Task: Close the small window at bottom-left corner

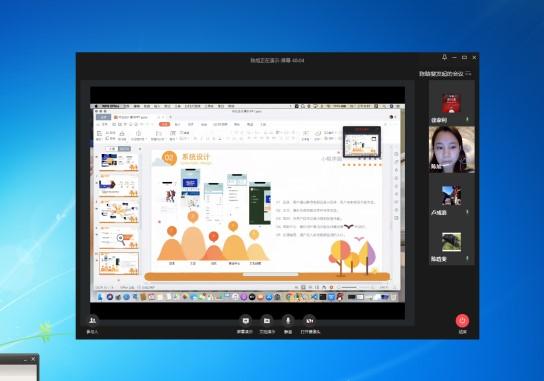Action: (33, 359)
